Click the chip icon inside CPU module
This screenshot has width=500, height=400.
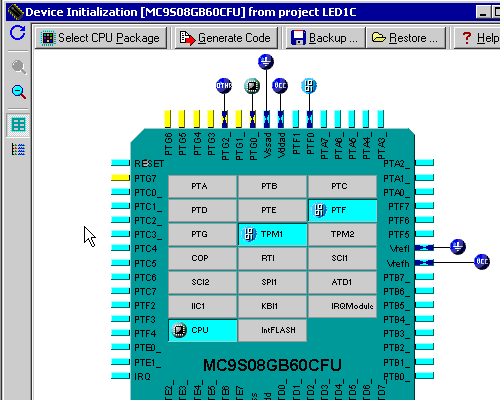pyautogui.click(x=179, y=330)
